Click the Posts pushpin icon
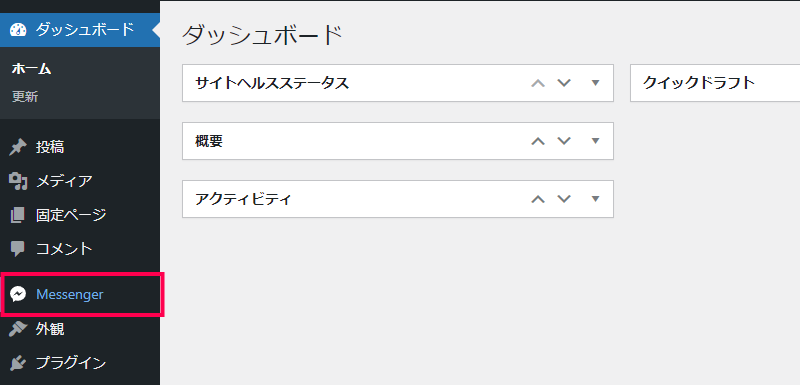Screen dimensions: 800x385 pos(18,148)
